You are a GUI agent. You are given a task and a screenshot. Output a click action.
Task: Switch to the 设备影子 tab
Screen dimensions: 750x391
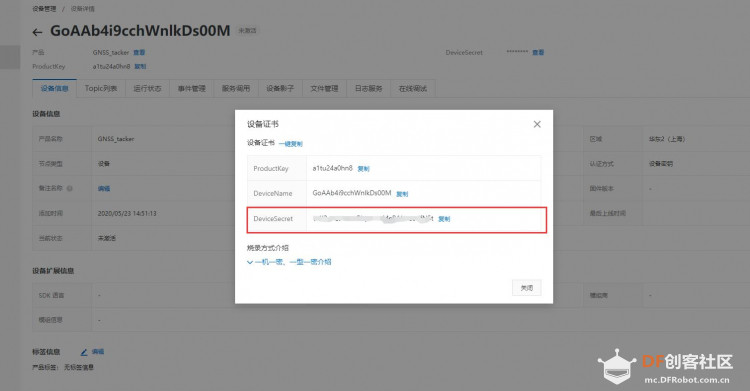click(x=280, y=89)
